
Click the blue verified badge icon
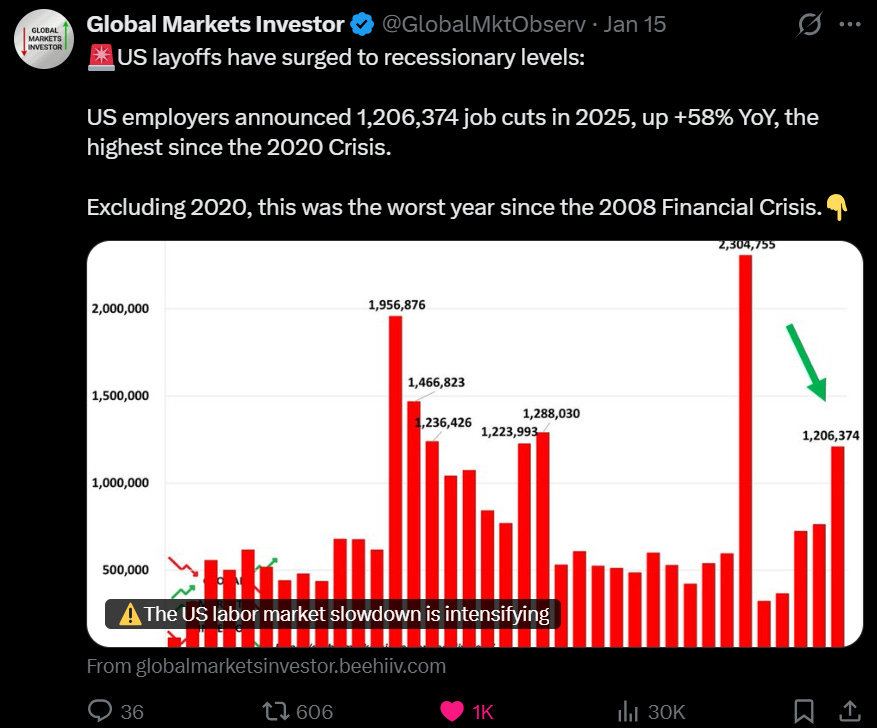(x=362, y=25)
